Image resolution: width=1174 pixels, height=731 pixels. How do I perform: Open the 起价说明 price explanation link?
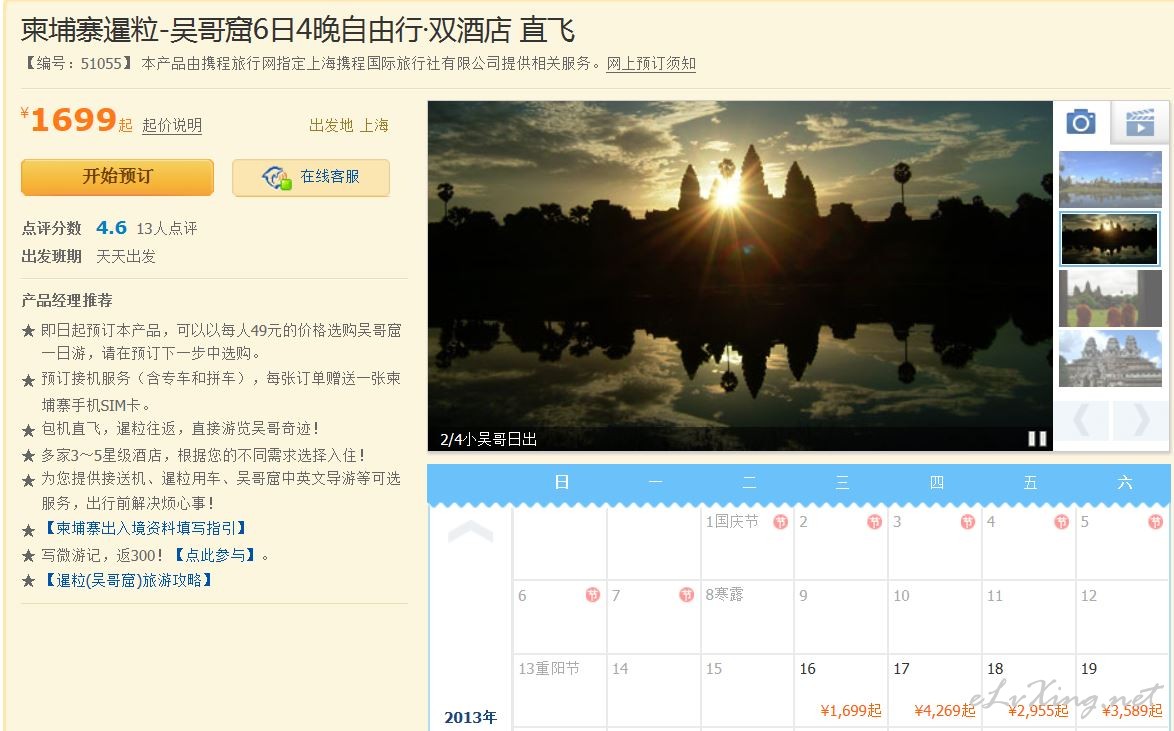(172, 125)
